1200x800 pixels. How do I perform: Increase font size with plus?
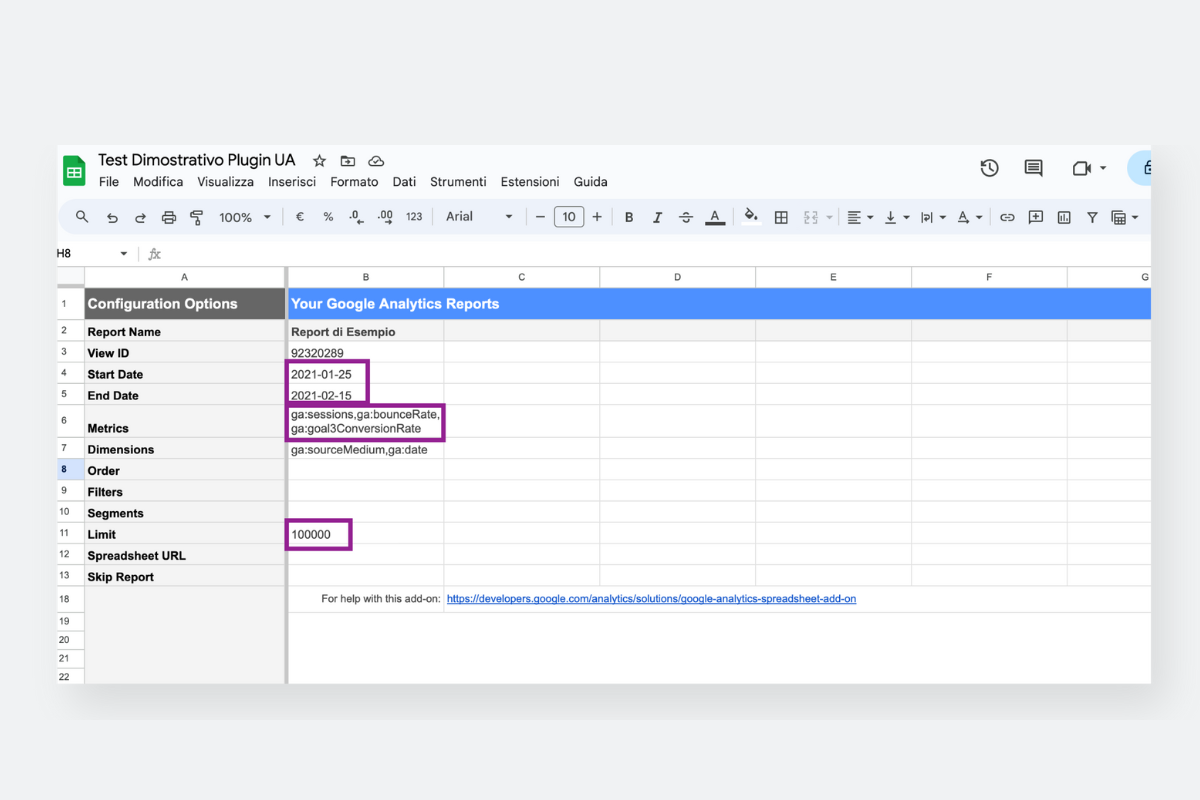click(x=597, y=217)
